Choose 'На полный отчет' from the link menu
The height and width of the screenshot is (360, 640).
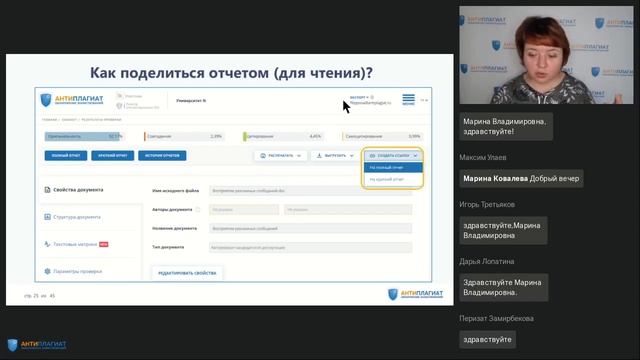click(x=393, y=167)
